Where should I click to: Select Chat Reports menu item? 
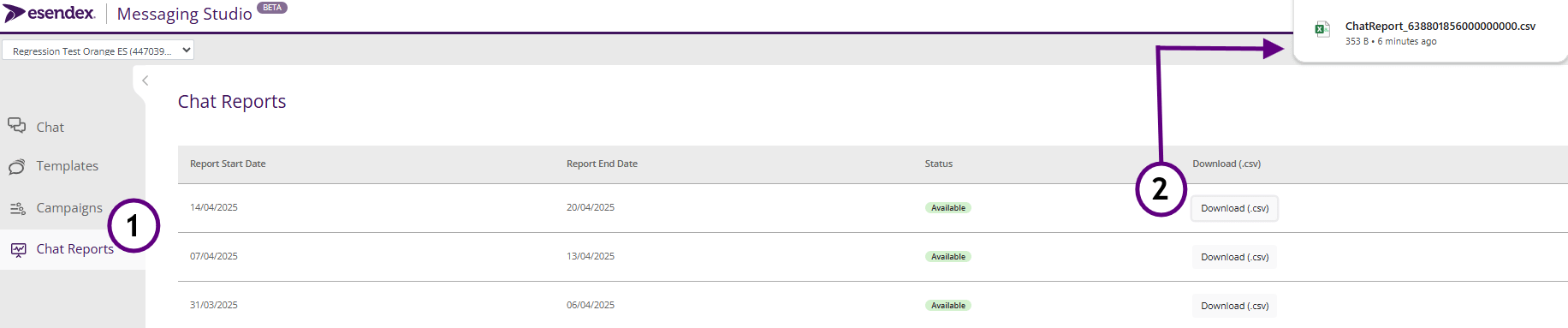click(x=74, y=249)
